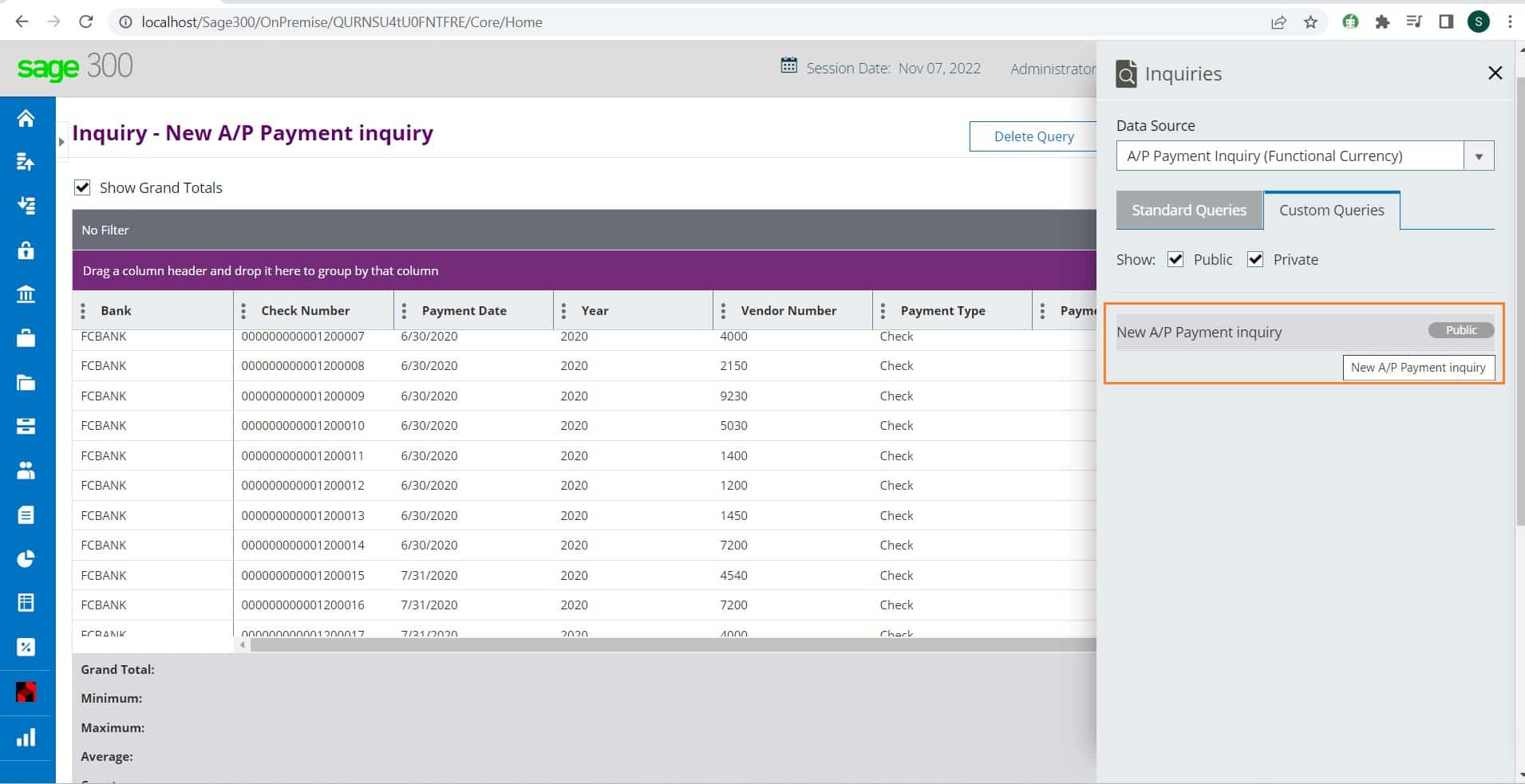Uncheck the Public show checkbox
Viewport: 1525px width, 784px height.
[1175, 259]
